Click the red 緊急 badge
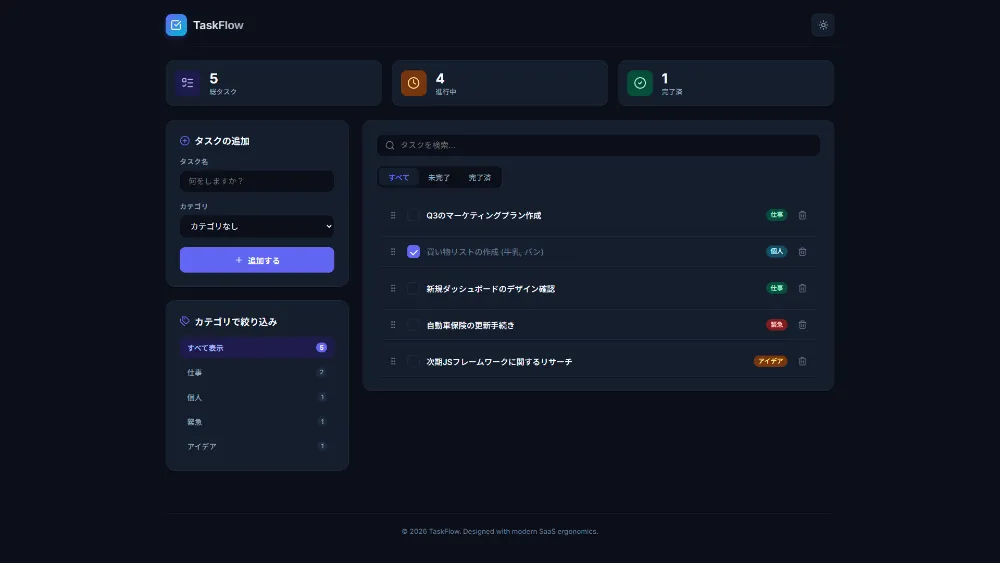Image resolution: width=1000 pixels, height=563 pixels. 776,325
